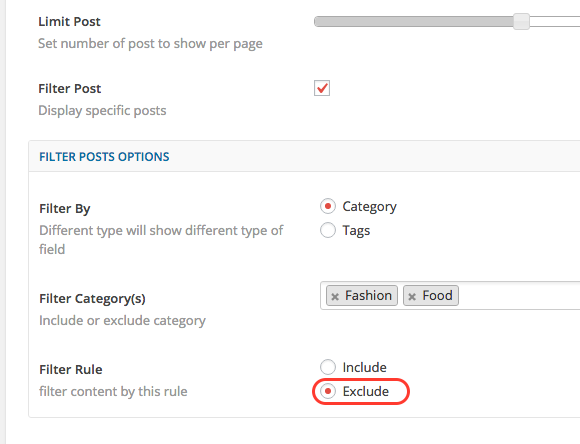
Task: Click the Limit Post slider handle
Action: 521,21
